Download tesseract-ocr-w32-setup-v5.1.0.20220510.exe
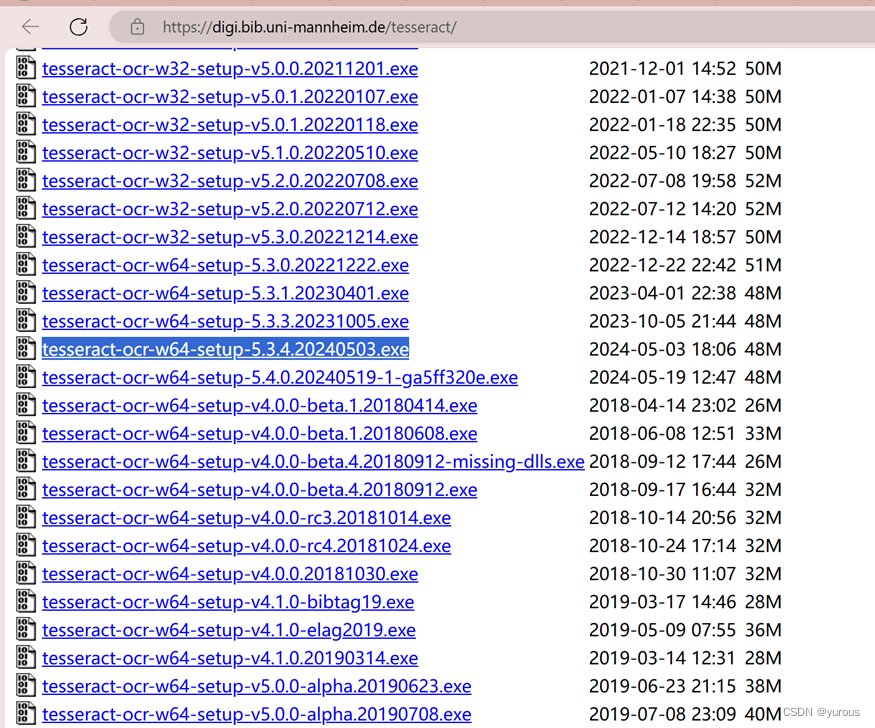Viewport: 875px width, 728px height. 230,153
